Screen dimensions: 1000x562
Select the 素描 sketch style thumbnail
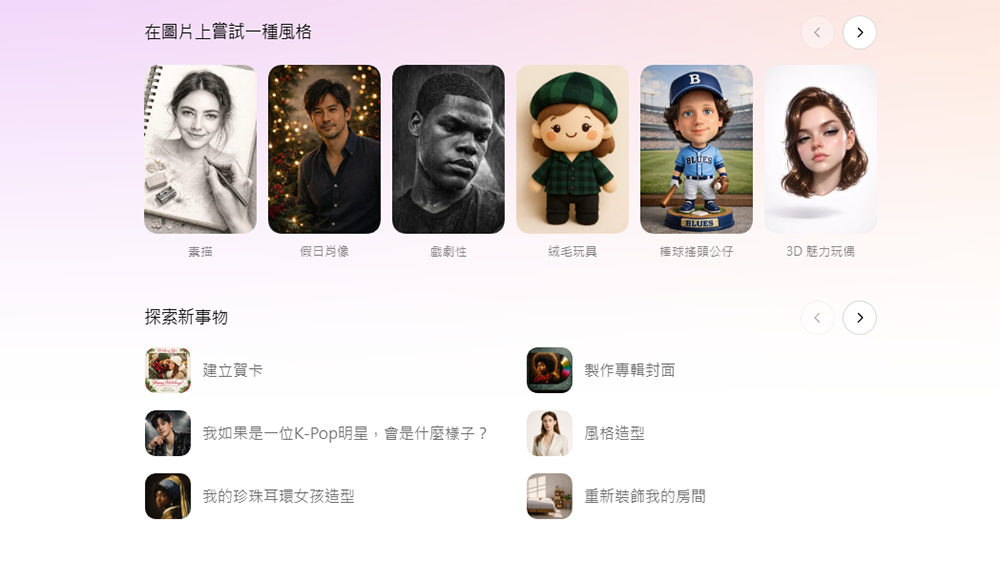pyautogui.click(x=200, y=149)
